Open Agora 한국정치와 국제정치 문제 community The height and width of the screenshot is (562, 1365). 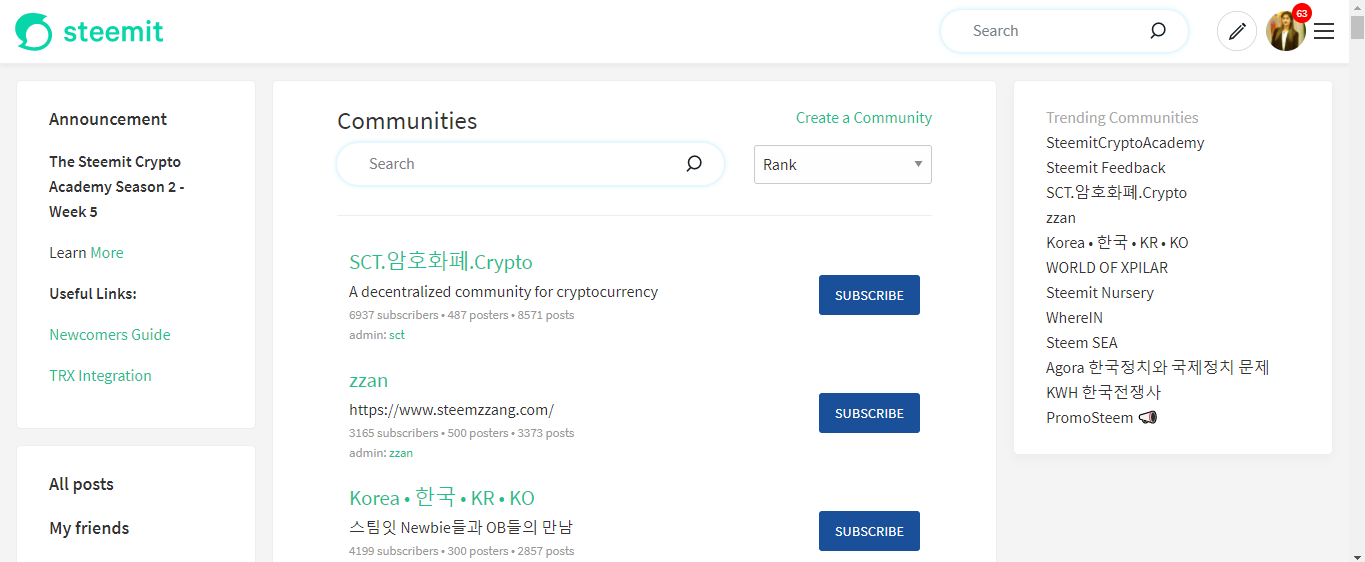click(x=1158, y=368)
